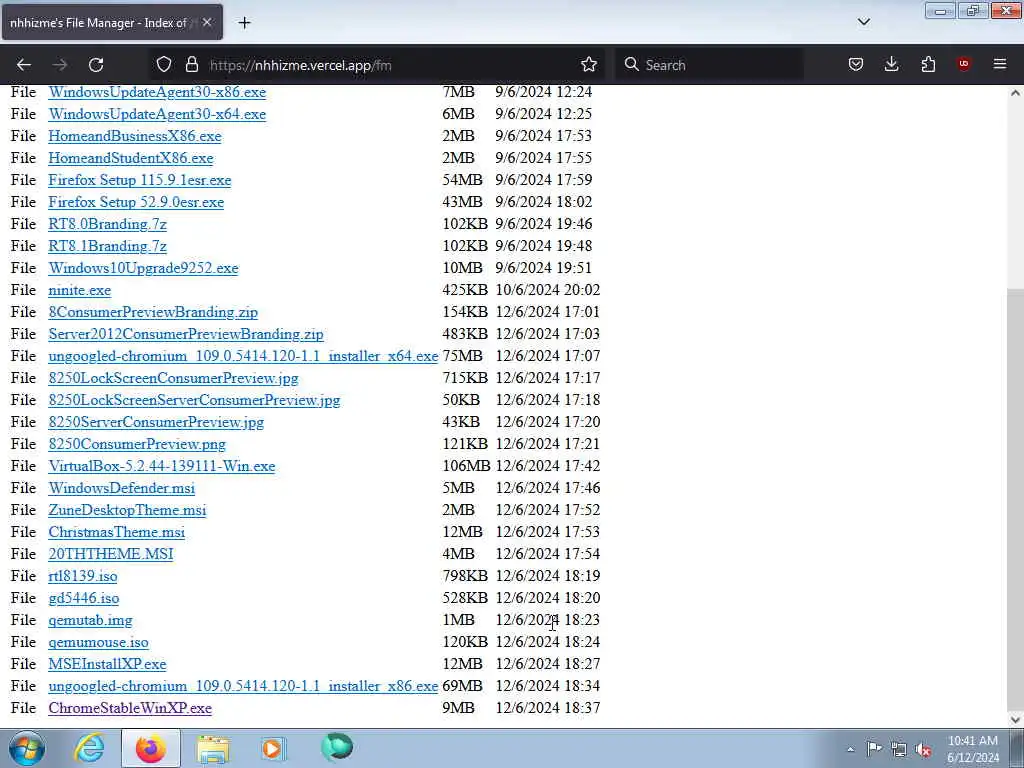Click the padlock site security icon
This screenshot has width=1024, height=768.
coord(191,64)
